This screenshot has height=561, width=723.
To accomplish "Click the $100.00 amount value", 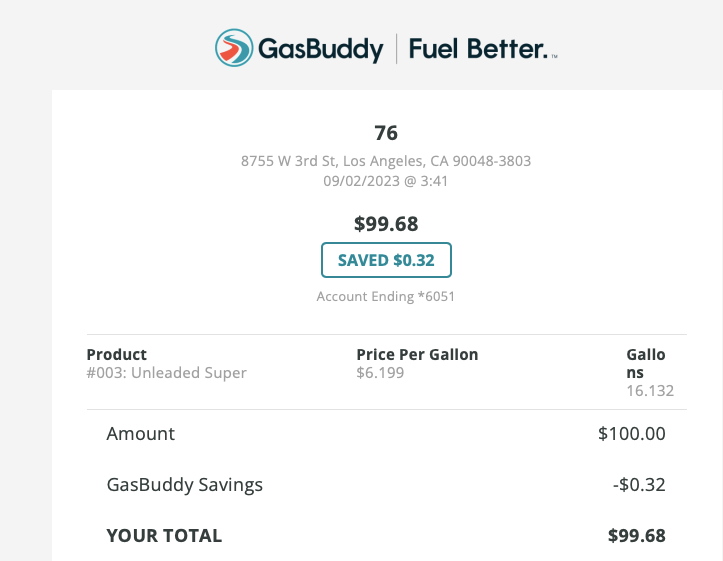I will point(631,433).
